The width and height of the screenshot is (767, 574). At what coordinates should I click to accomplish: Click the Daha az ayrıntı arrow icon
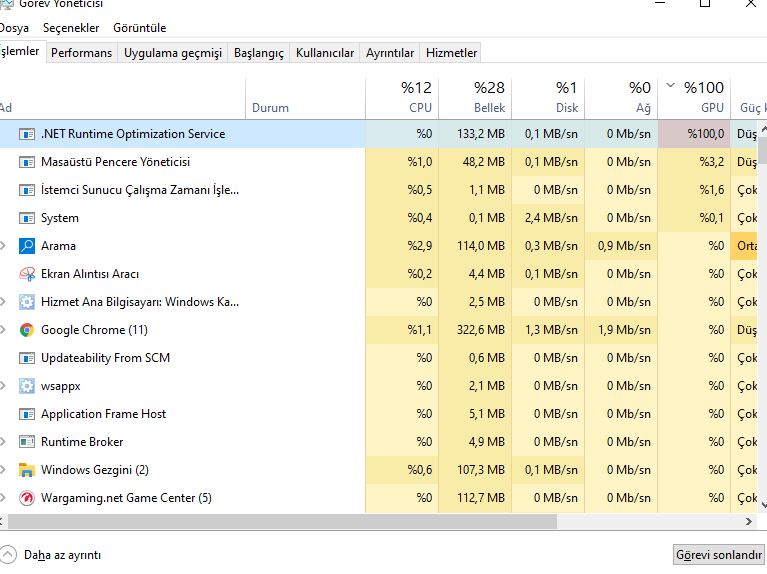point(8,555)
